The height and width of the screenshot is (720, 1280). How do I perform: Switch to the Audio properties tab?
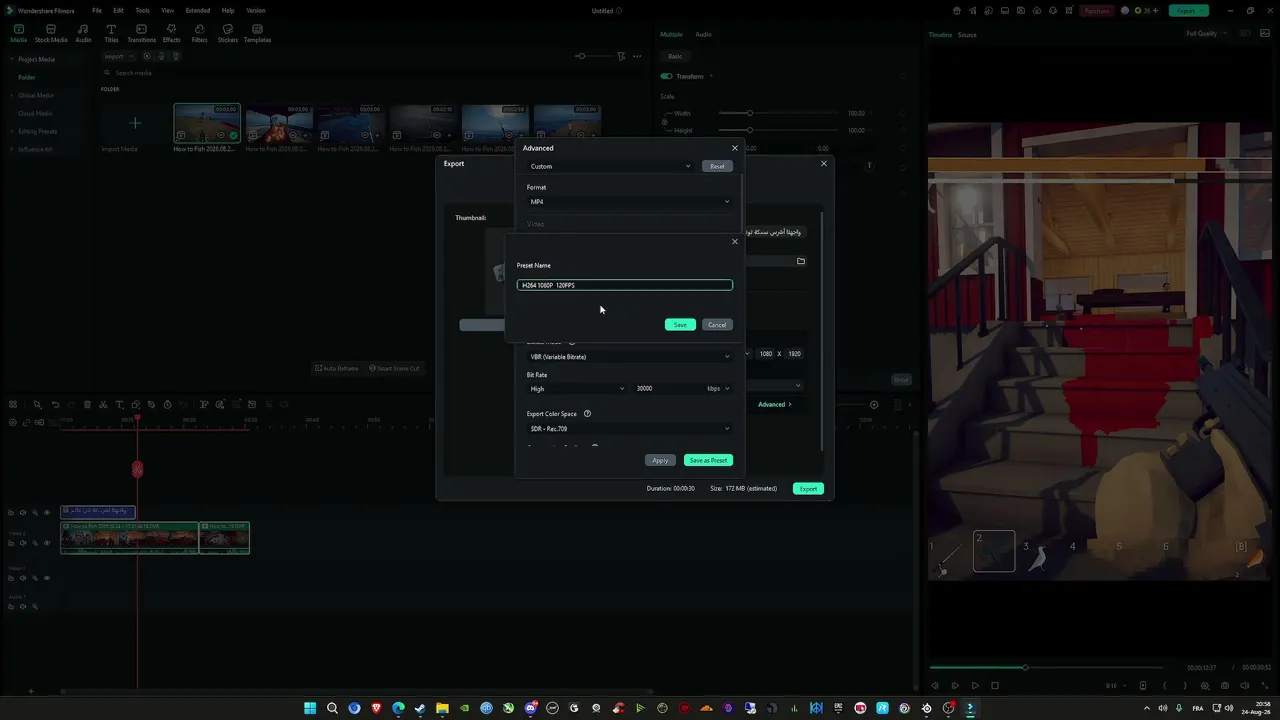coord(704,34)
